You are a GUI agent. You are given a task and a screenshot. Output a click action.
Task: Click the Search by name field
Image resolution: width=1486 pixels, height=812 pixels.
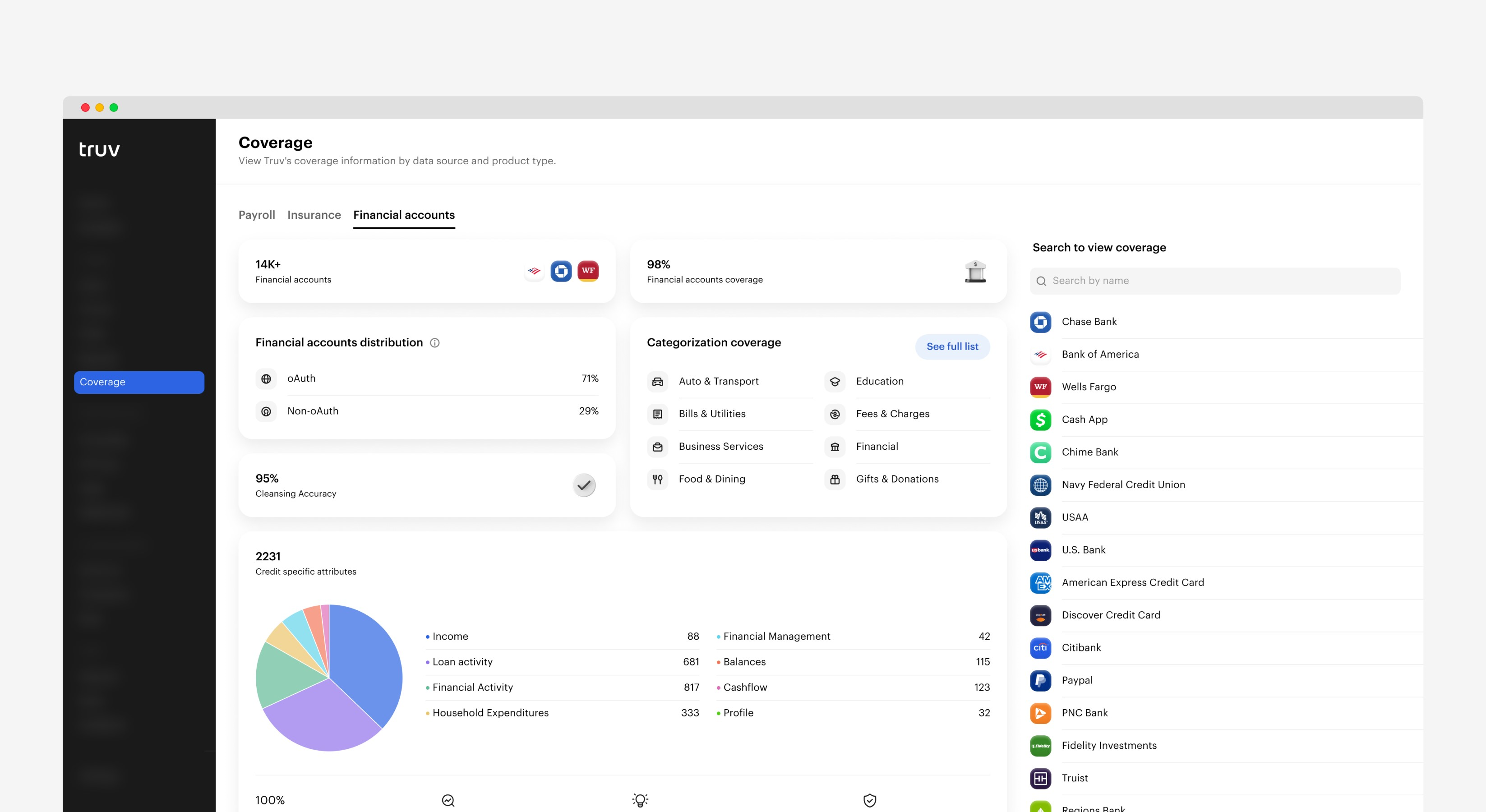[x=1214, y=281]
